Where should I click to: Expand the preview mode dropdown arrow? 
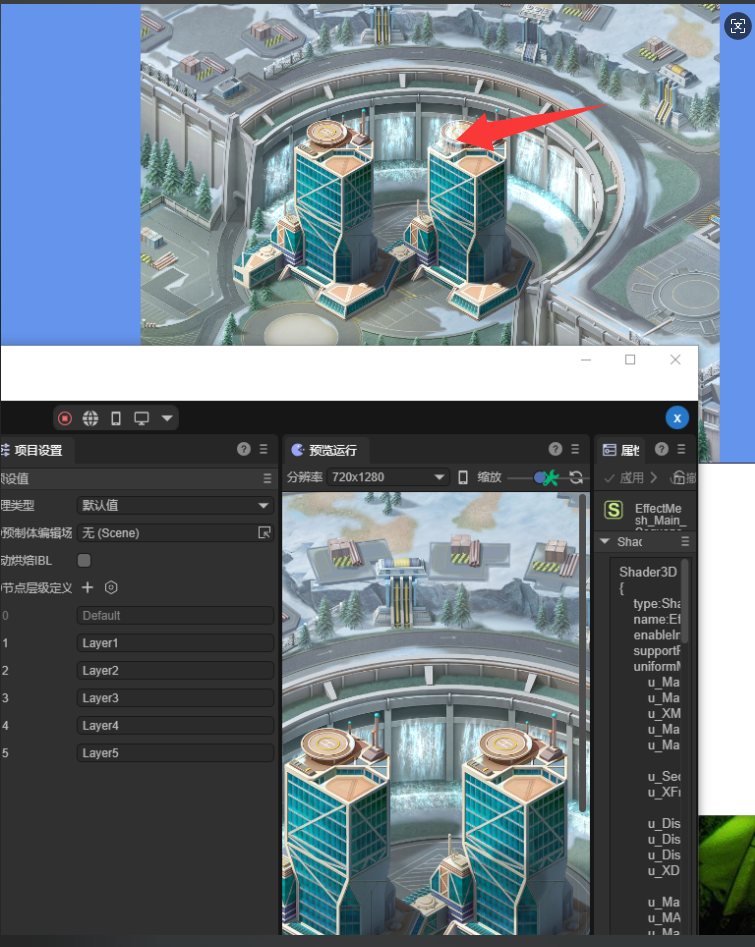click(x=168, y=418)
